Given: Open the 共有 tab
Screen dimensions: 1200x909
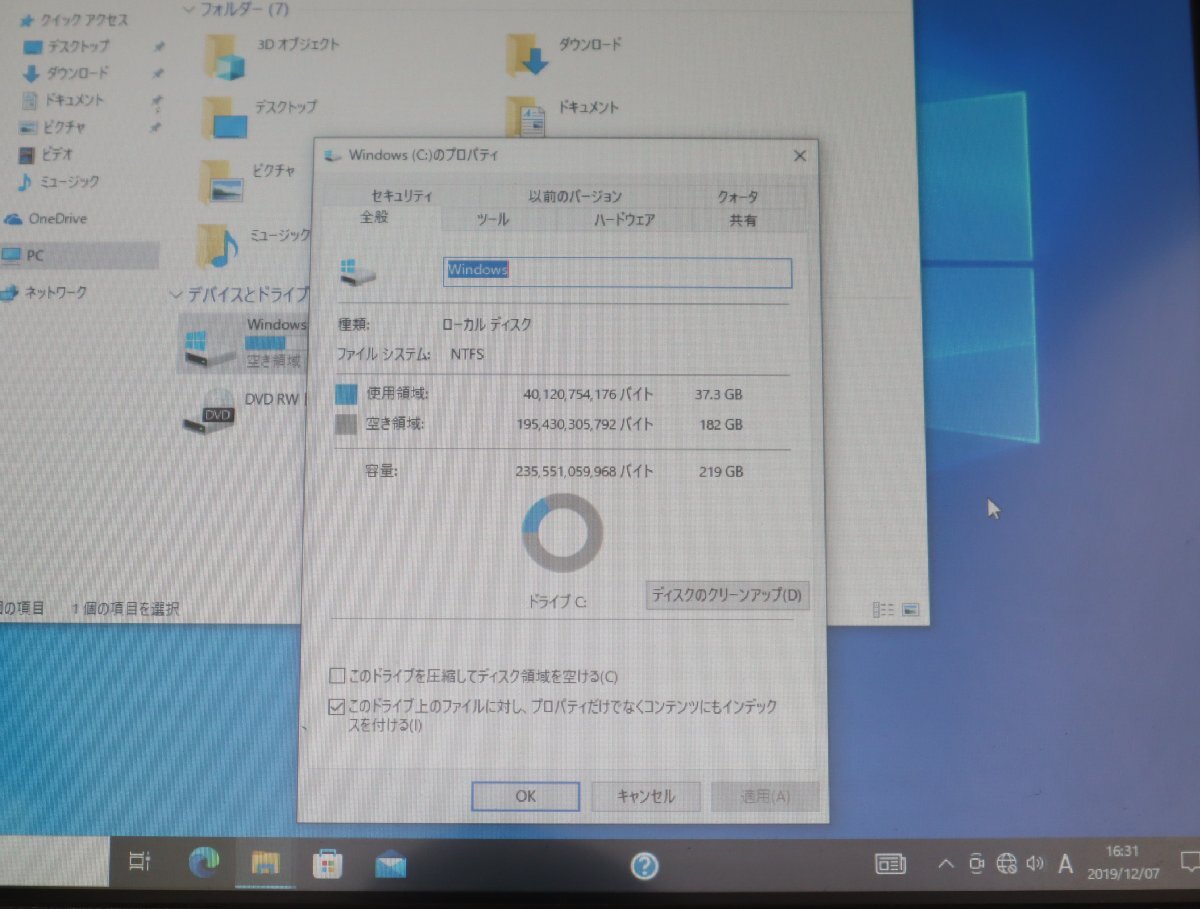Looking at the screenshot, I should click(743, 220).
